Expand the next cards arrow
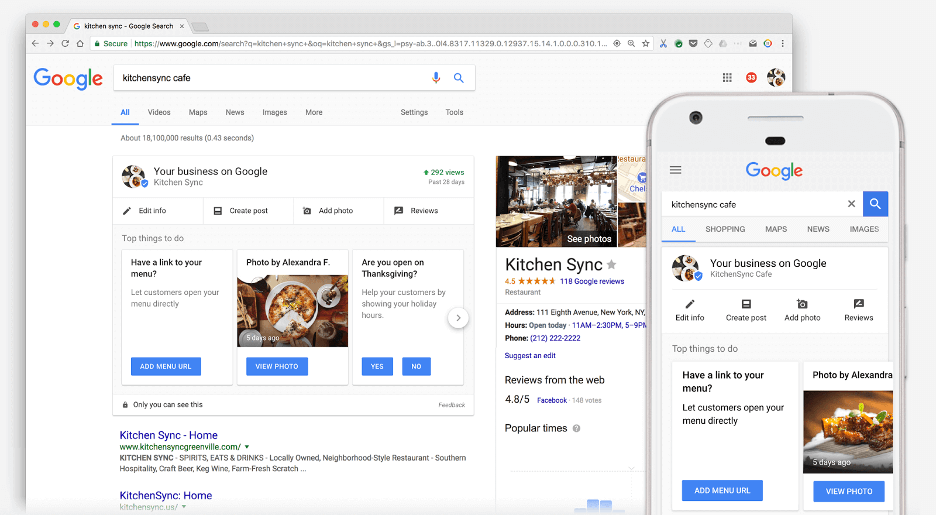The width and height of the screenshot is (936, 516). (x=458, y=318)
